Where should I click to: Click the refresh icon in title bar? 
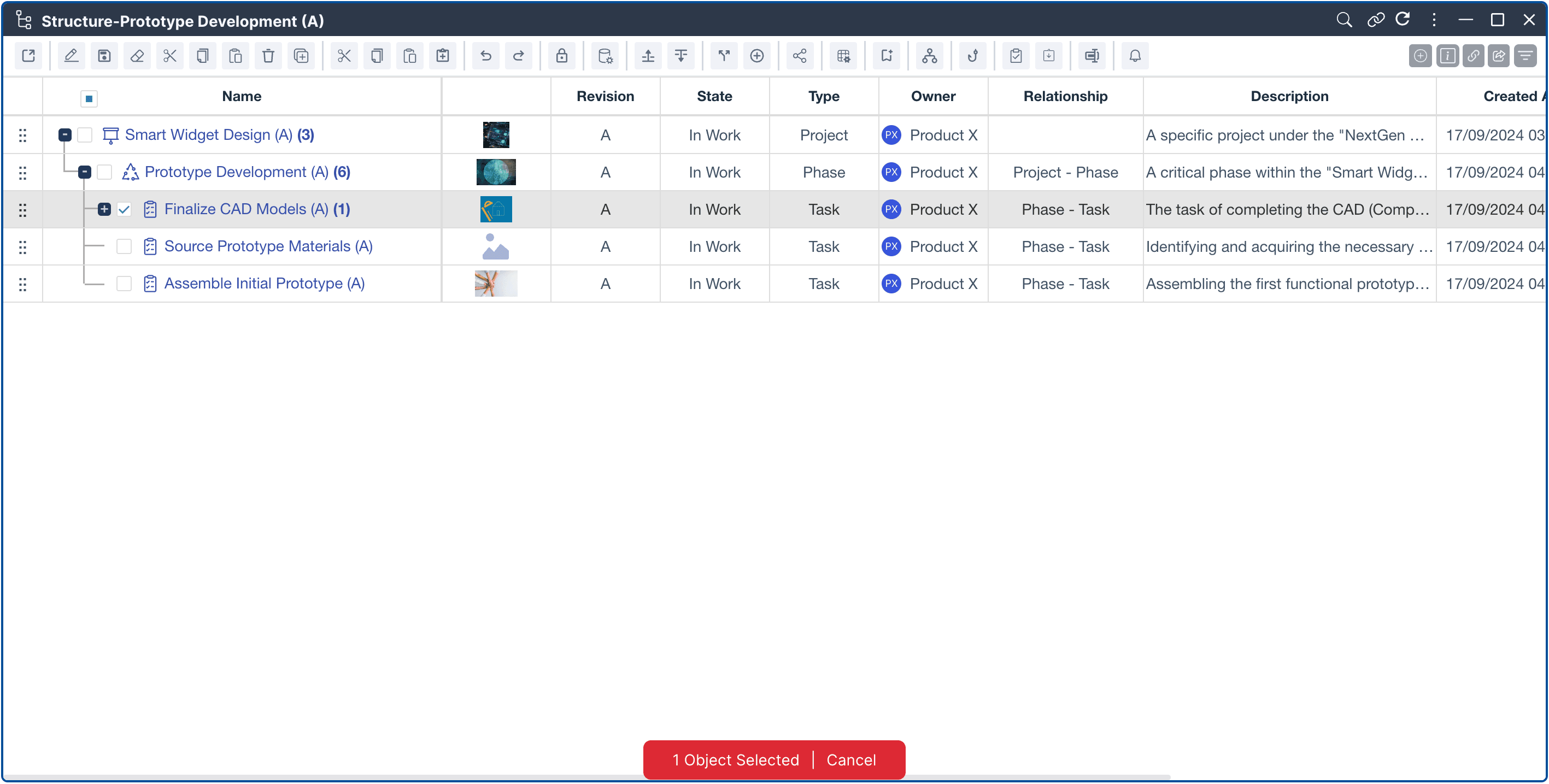pyautogui.click(x=1403, y=20)
